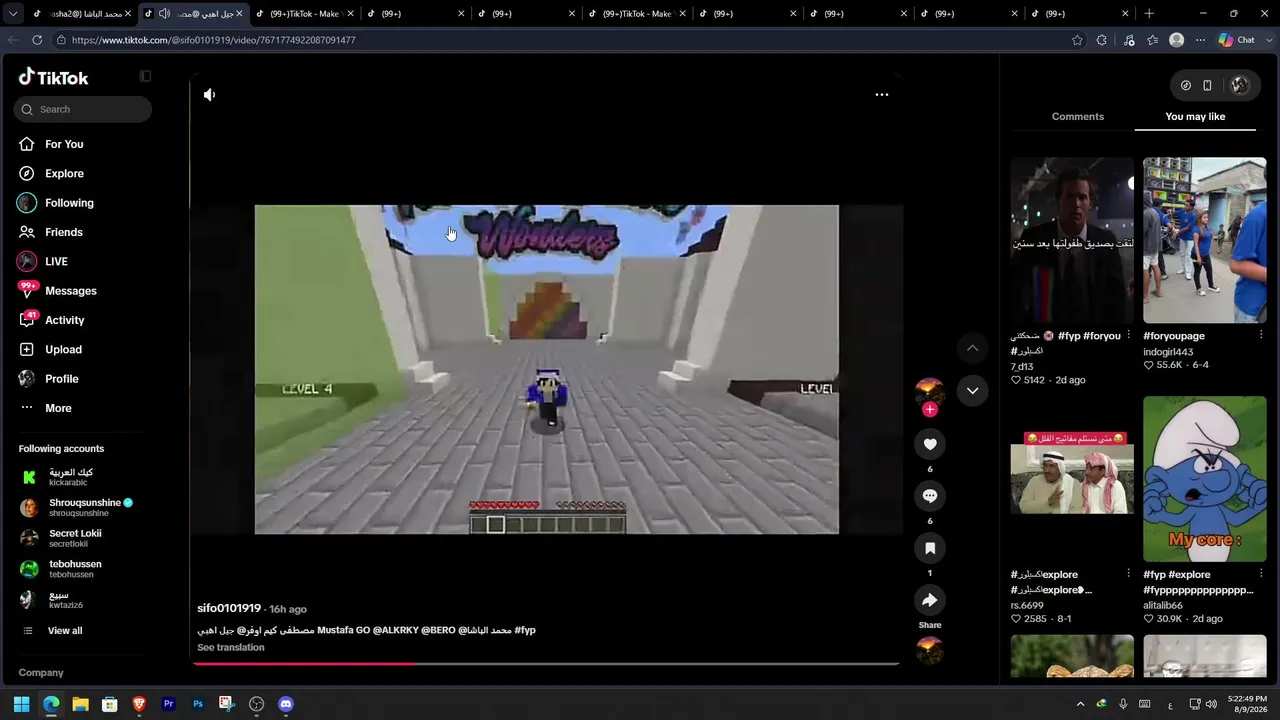
Task: Open the sifo0101919 username link
Action: click(x=229, y=608)
